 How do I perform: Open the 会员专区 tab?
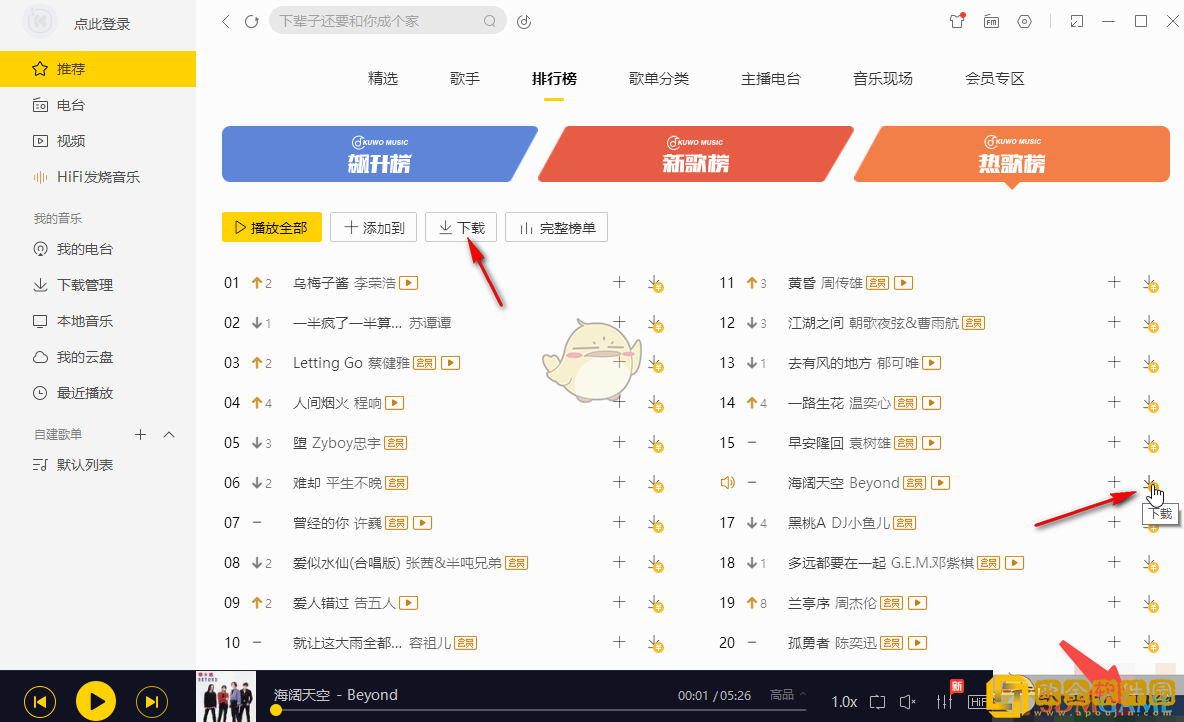click(994, 79)
